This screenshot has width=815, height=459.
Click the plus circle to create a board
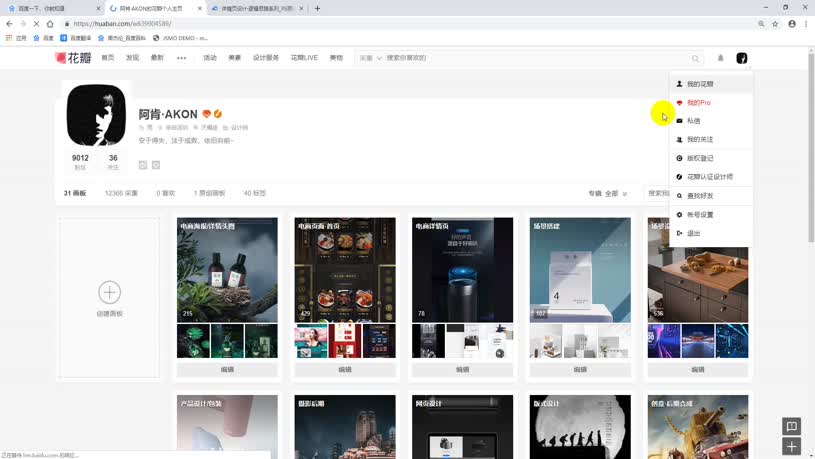[x=109, y=292]
